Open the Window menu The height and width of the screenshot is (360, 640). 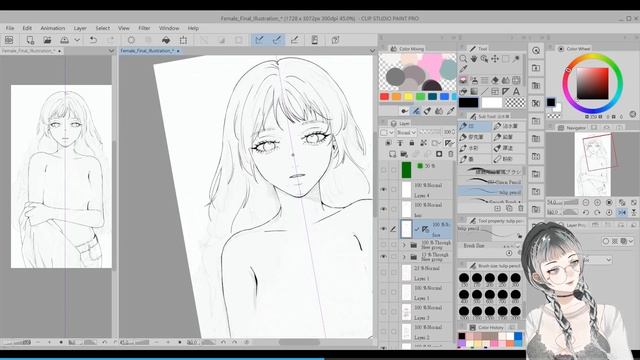coord(169,28)
